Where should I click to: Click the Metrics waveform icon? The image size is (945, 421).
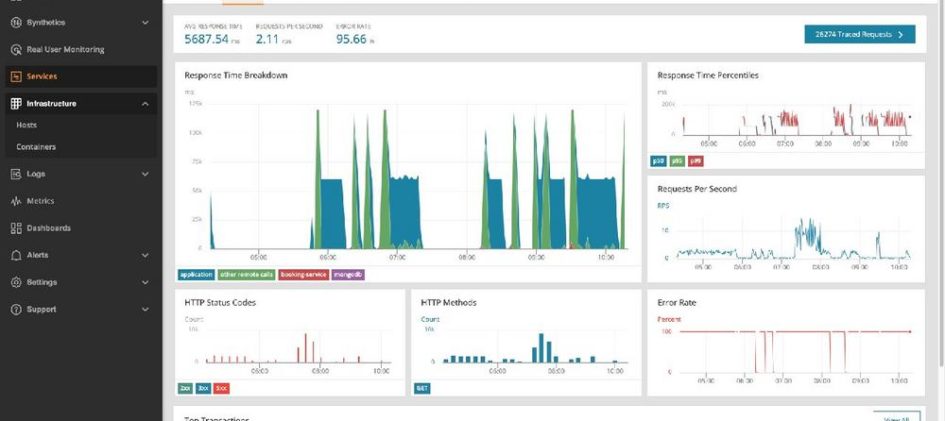(16, 201)
